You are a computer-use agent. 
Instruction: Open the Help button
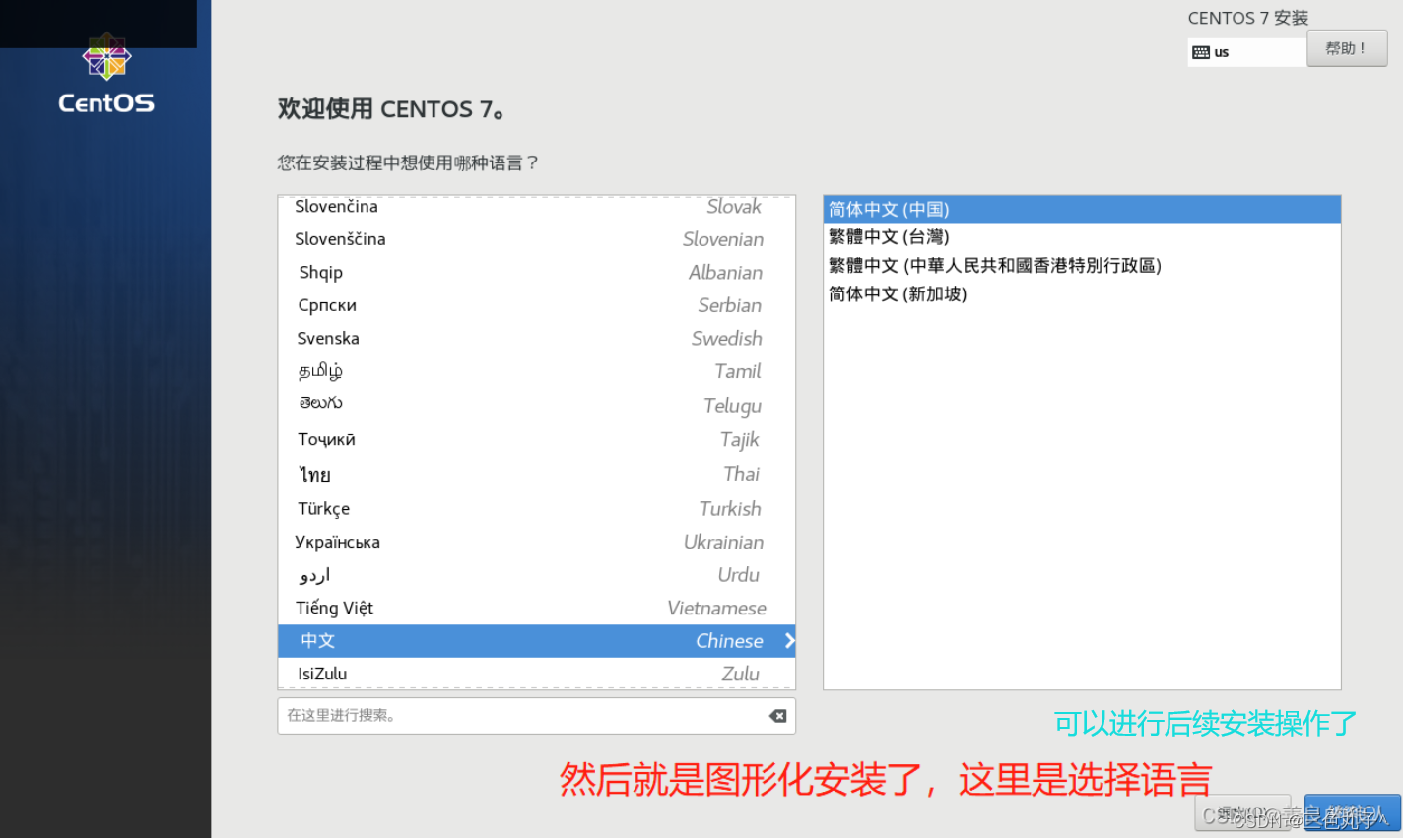[1347, 48]
